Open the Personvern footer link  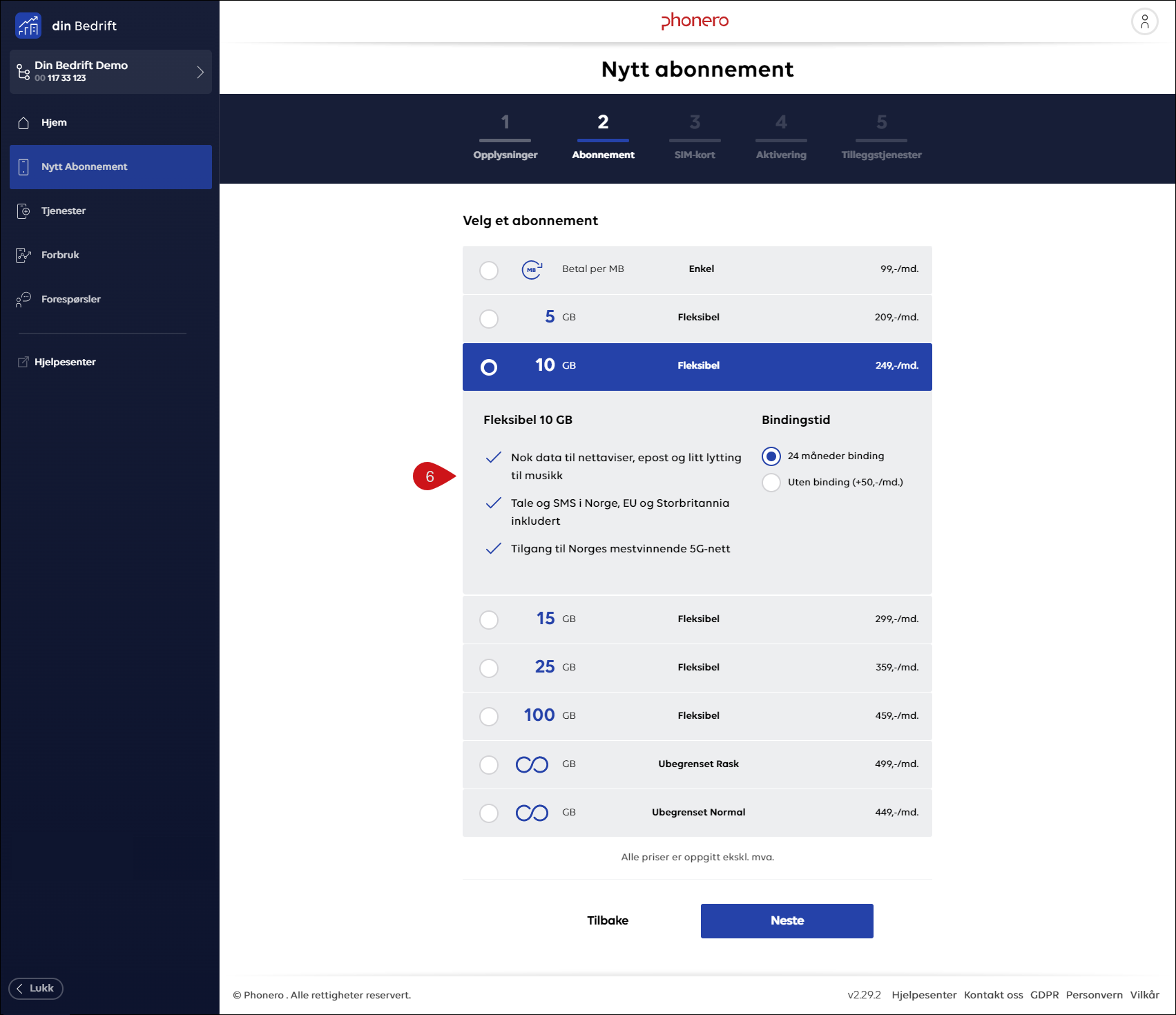point(1095,995)
